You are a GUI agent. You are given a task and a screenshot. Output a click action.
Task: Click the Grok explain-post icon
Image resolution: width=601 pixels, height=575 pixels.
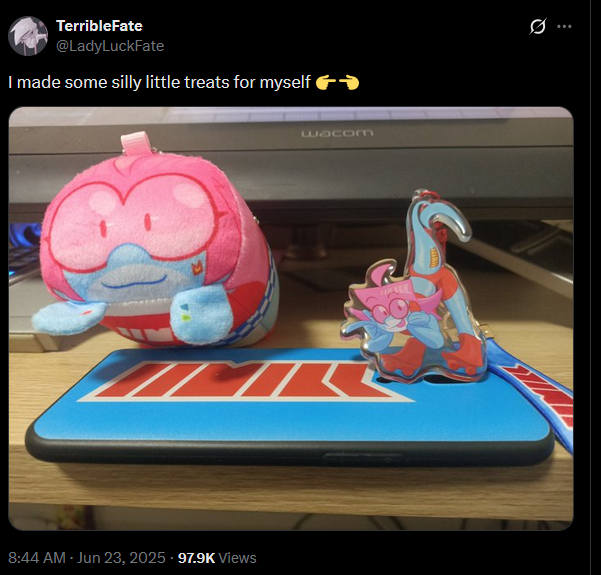(x=537, y=26)
